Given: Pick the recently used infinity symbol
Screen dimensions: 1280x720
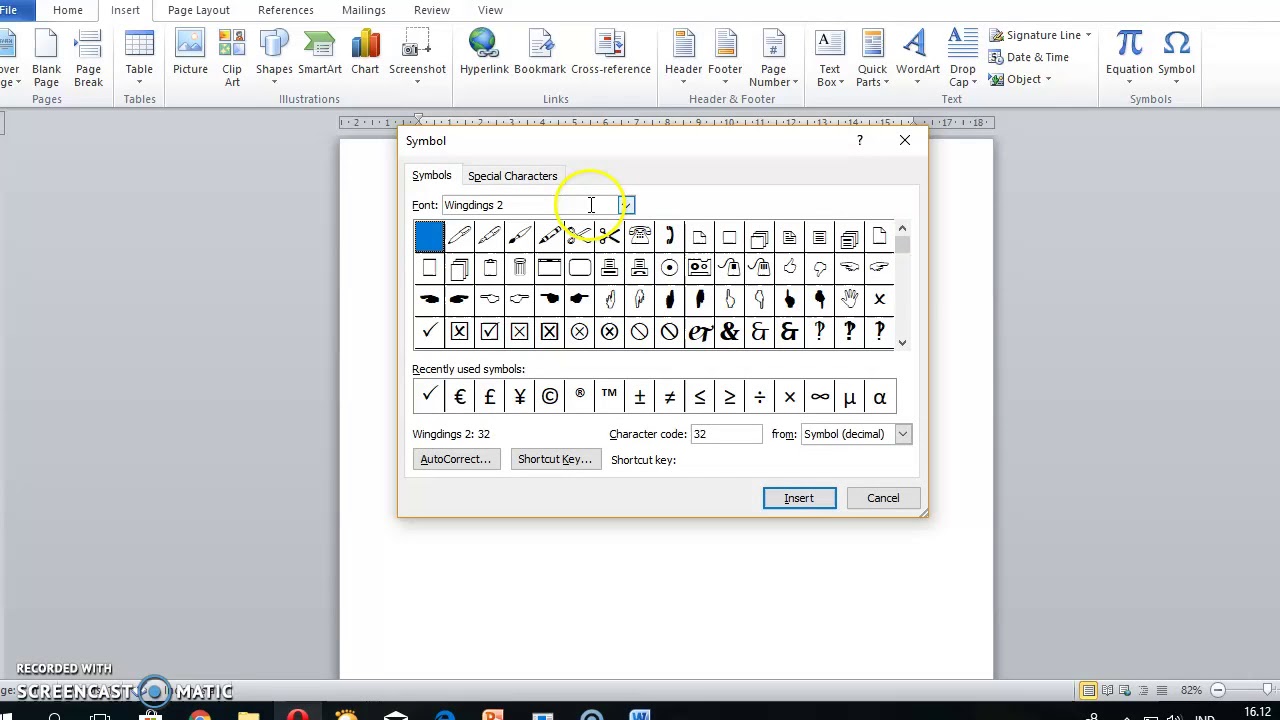Looking at the screenshot, I should (x=819, y=397).
